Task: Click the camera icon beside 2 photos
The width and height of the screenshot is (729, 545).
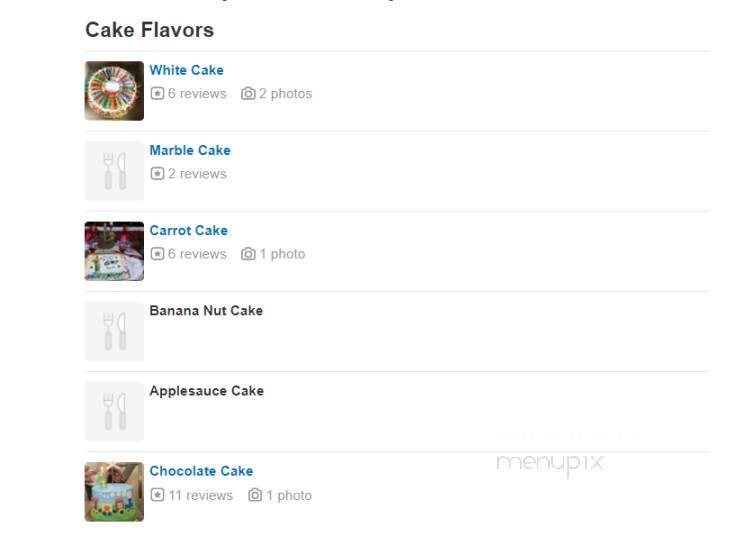Action: (x=248, y=93)
